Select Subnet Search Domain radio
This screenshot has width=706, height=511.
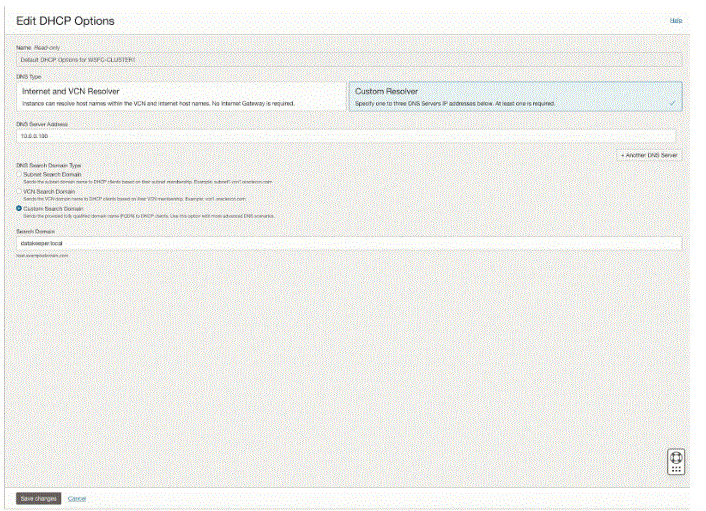tap(19, 174)
